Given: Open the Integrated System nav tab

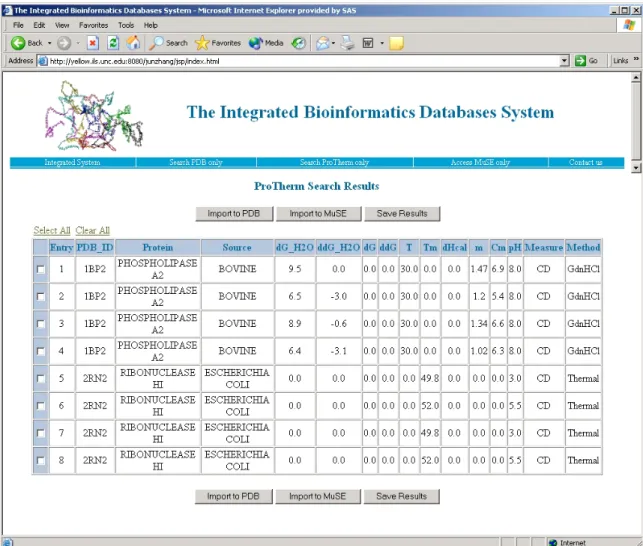Looking at the screenshot, I should [x=72, y=162].
